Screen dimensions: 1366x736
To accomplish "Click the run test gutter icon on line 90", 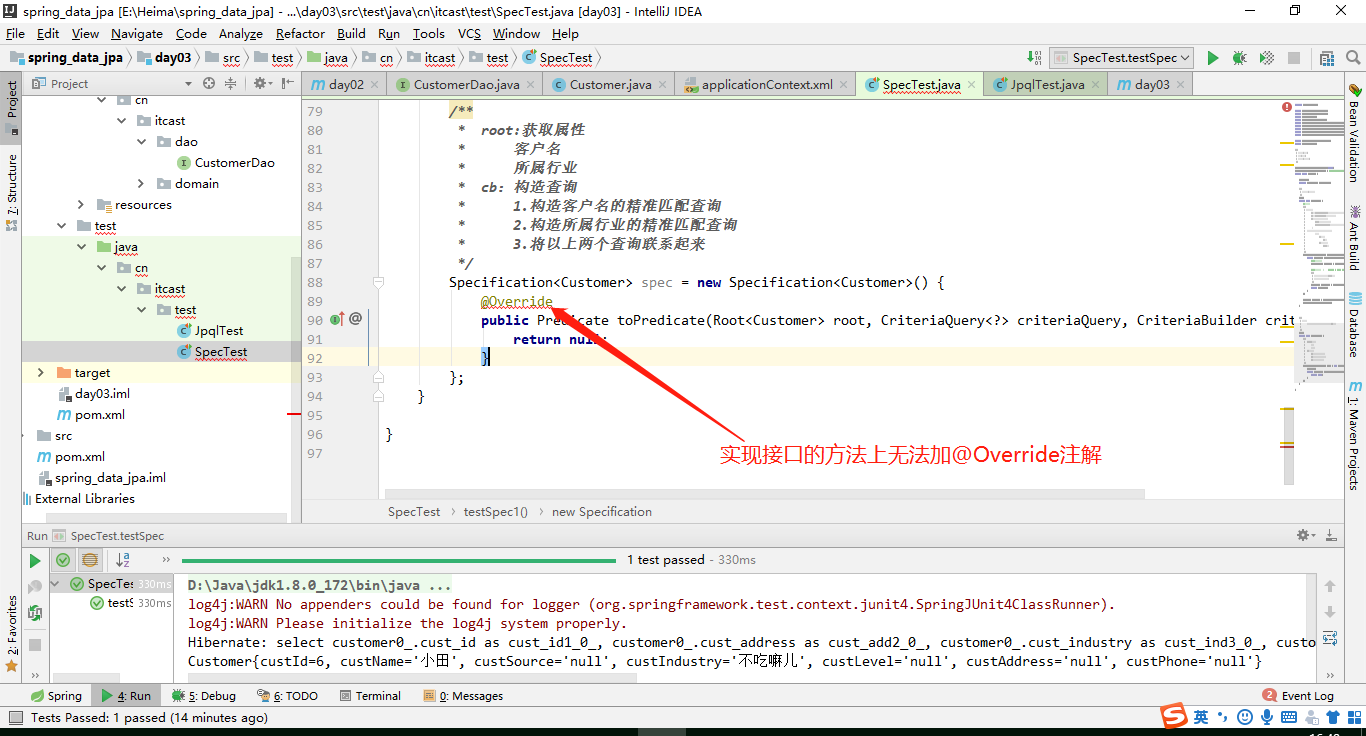I will pos(337,319).
